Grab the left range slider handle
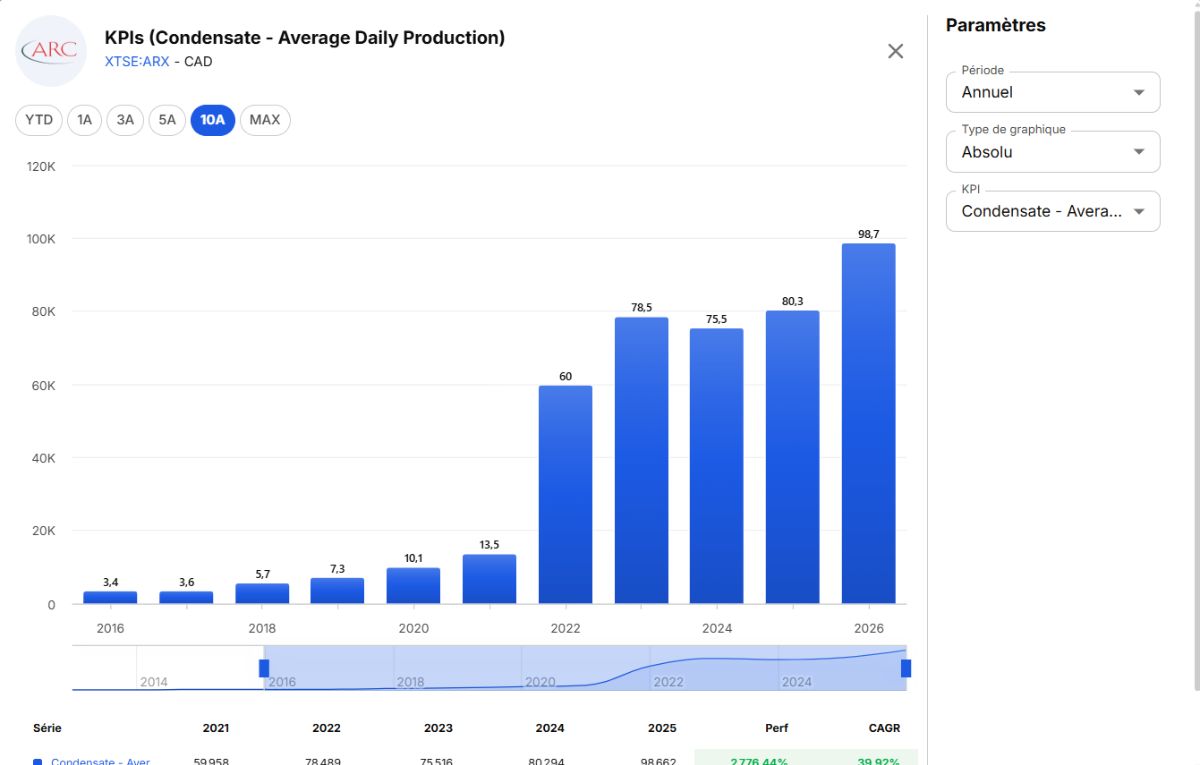The image size is (1200, 765). [x=264, y=668]
